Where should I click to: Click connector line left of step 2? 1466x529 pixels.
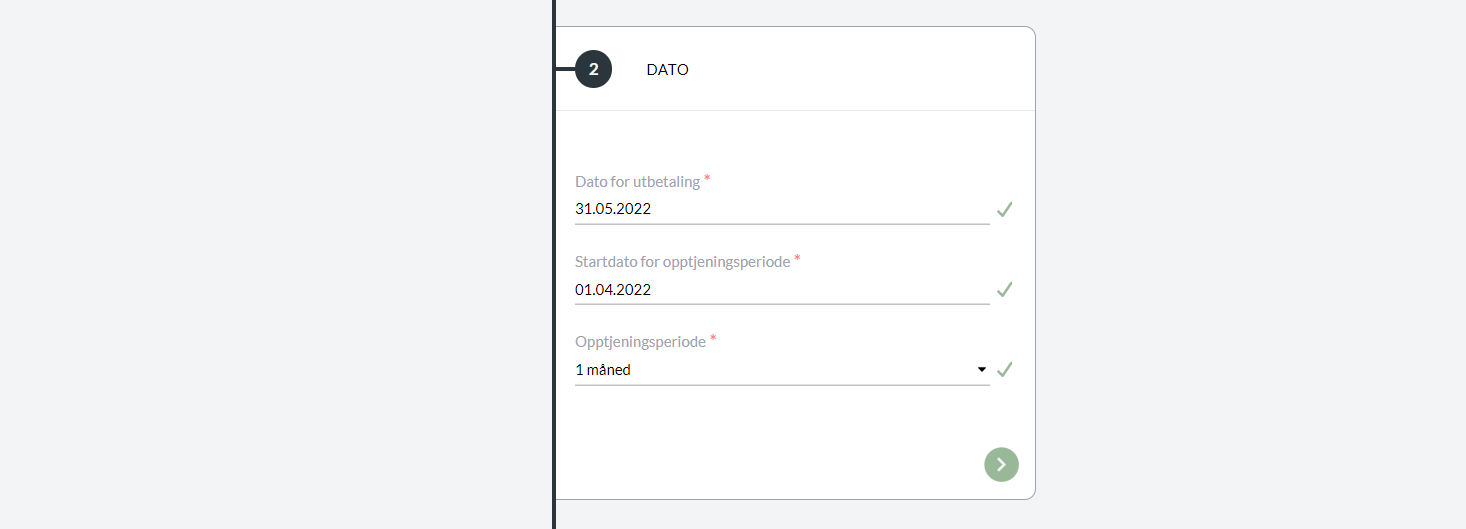point(565,70)
